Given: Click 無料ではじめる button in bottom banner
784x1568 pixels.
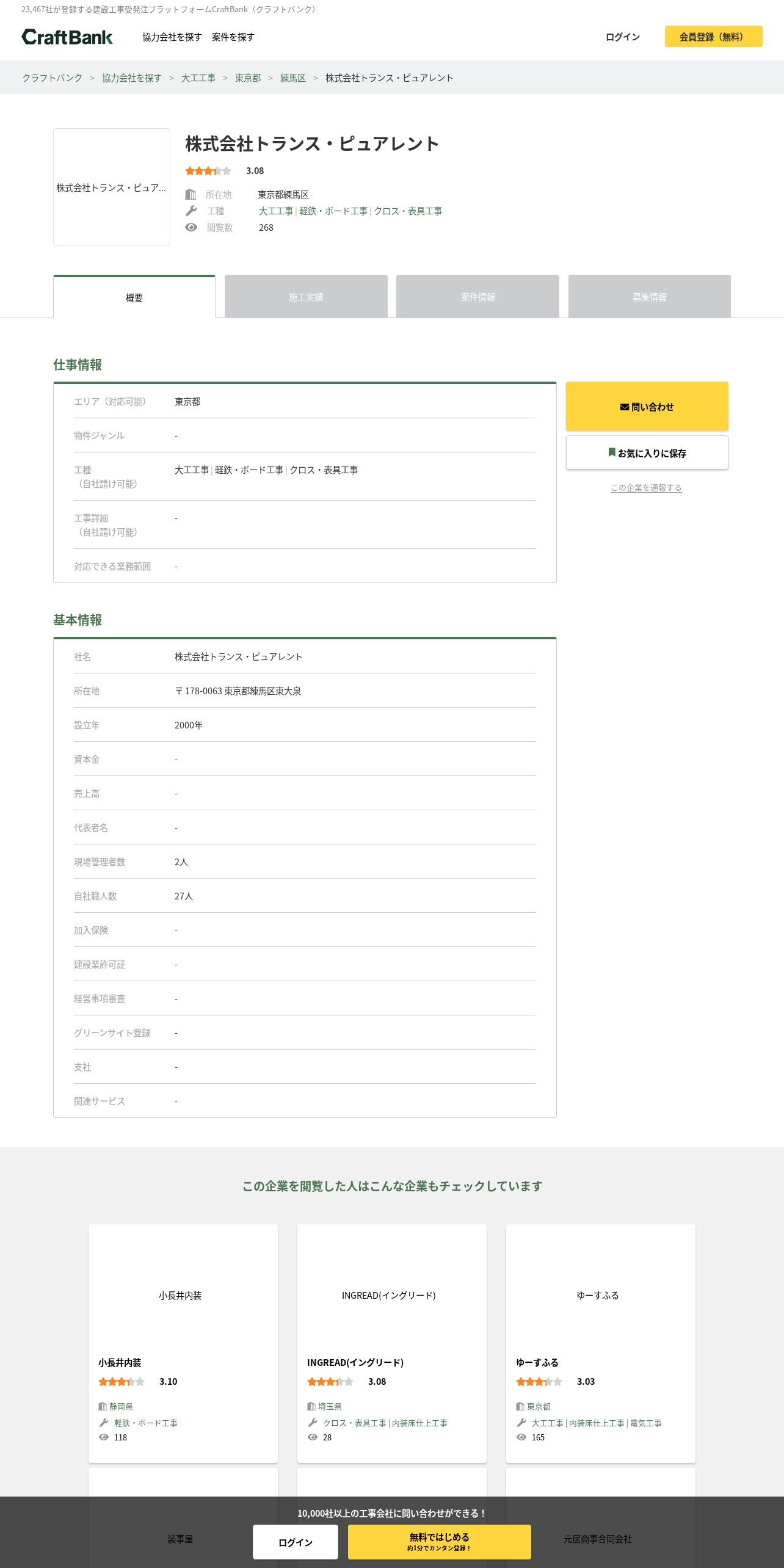Looking at the screenshot, I should coord(440,1542).
